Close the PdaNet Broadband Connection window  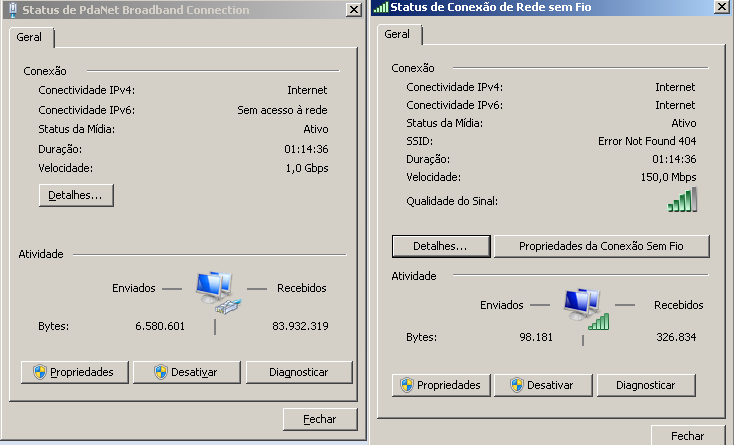(354, 10)
